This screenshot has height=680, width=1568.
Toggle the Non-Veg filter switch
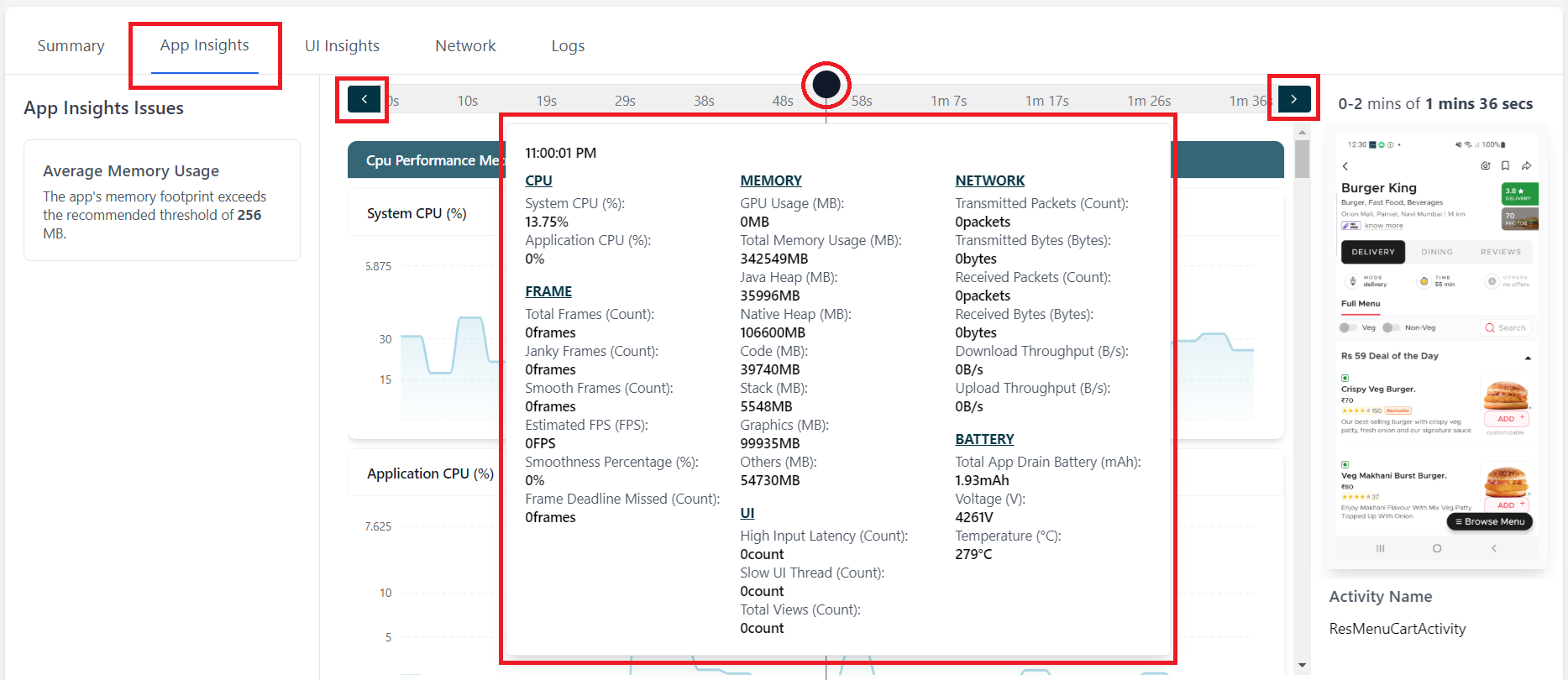[1391, 327]
